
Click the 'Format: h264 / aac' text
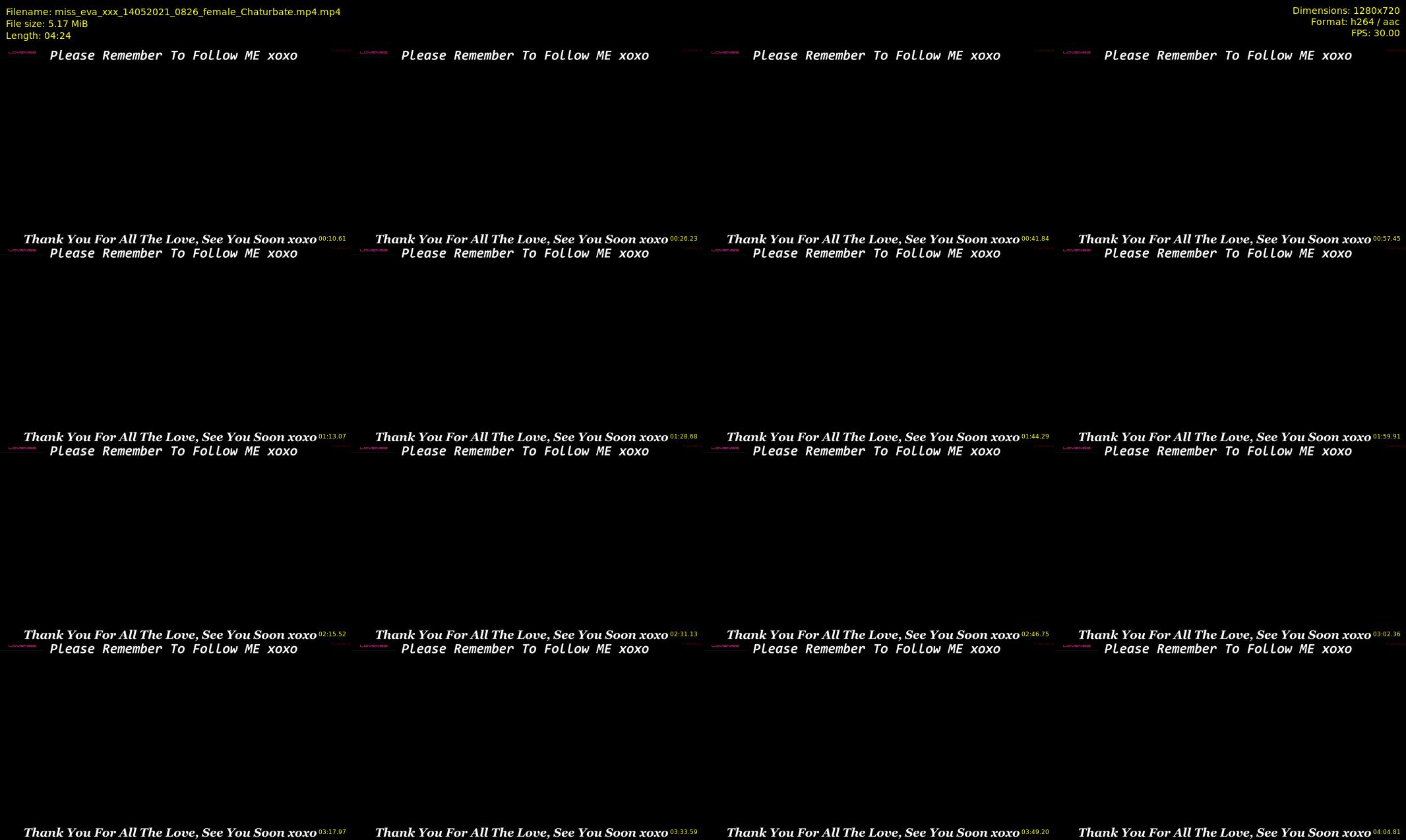(x=1355, y=22)
